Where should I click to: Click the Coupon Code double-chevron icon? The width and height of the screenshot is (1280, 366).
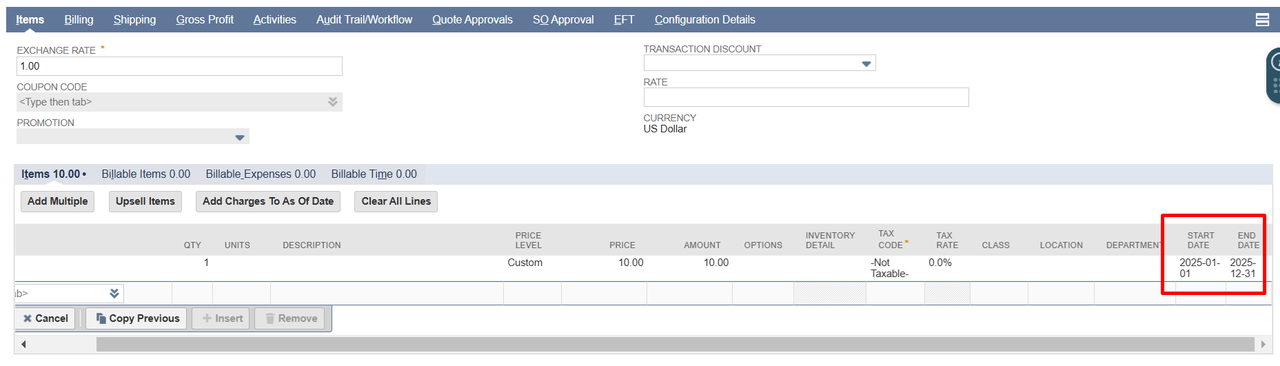point(332,101)
